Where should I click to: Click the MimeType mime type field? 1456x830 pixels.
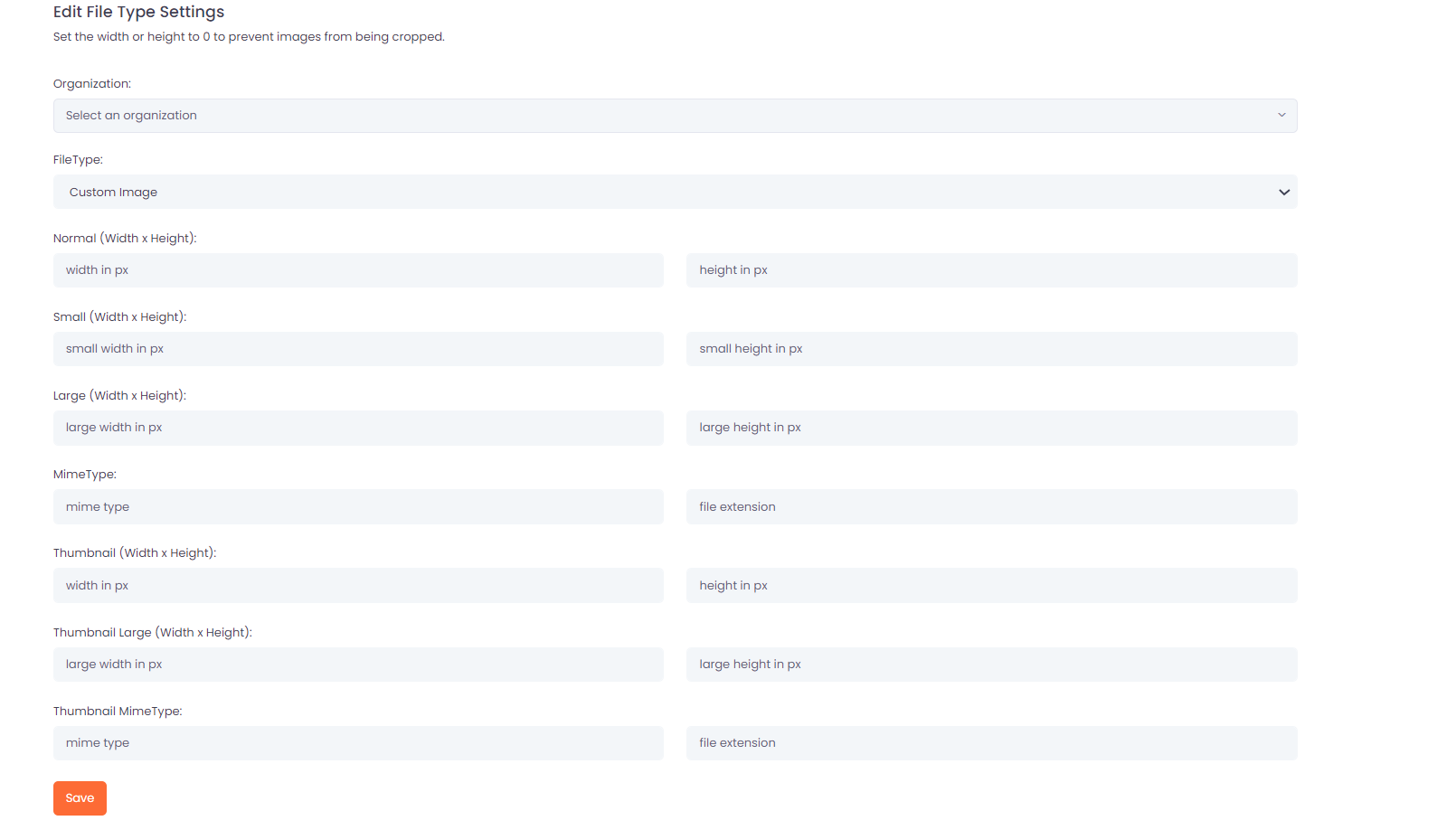point(358,506)
